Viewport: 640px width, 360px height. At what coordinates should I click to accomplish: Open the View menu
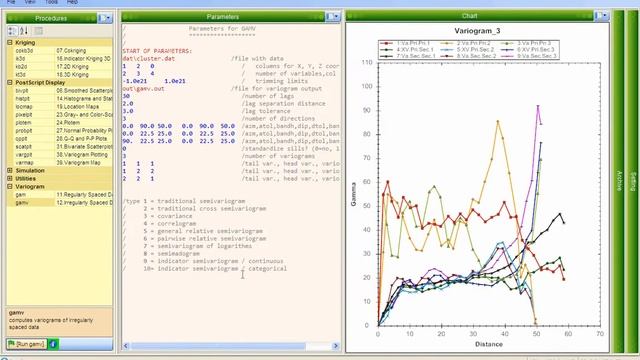click(30, 2)
